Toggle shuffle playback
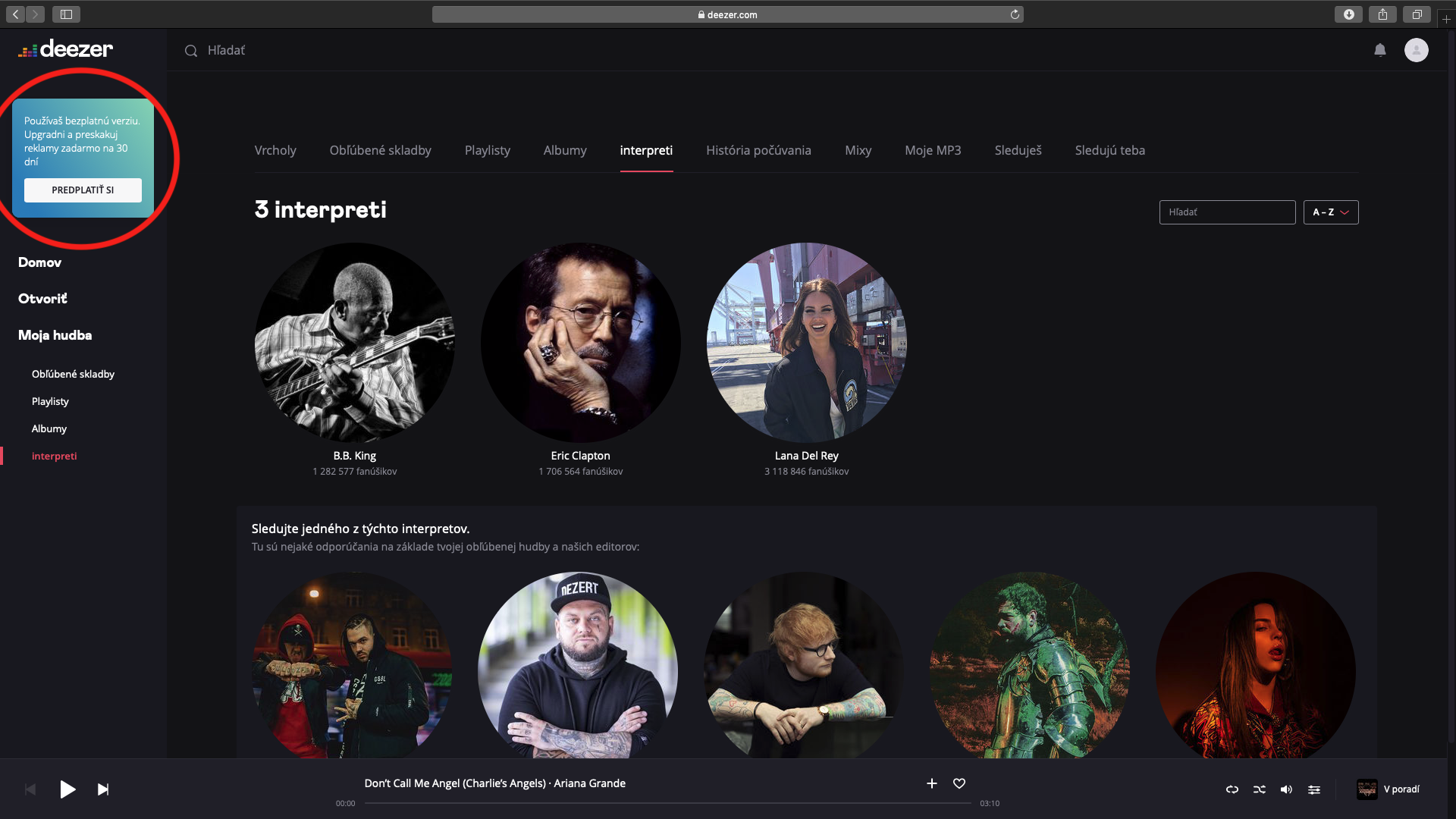 tap(1260, 789)
